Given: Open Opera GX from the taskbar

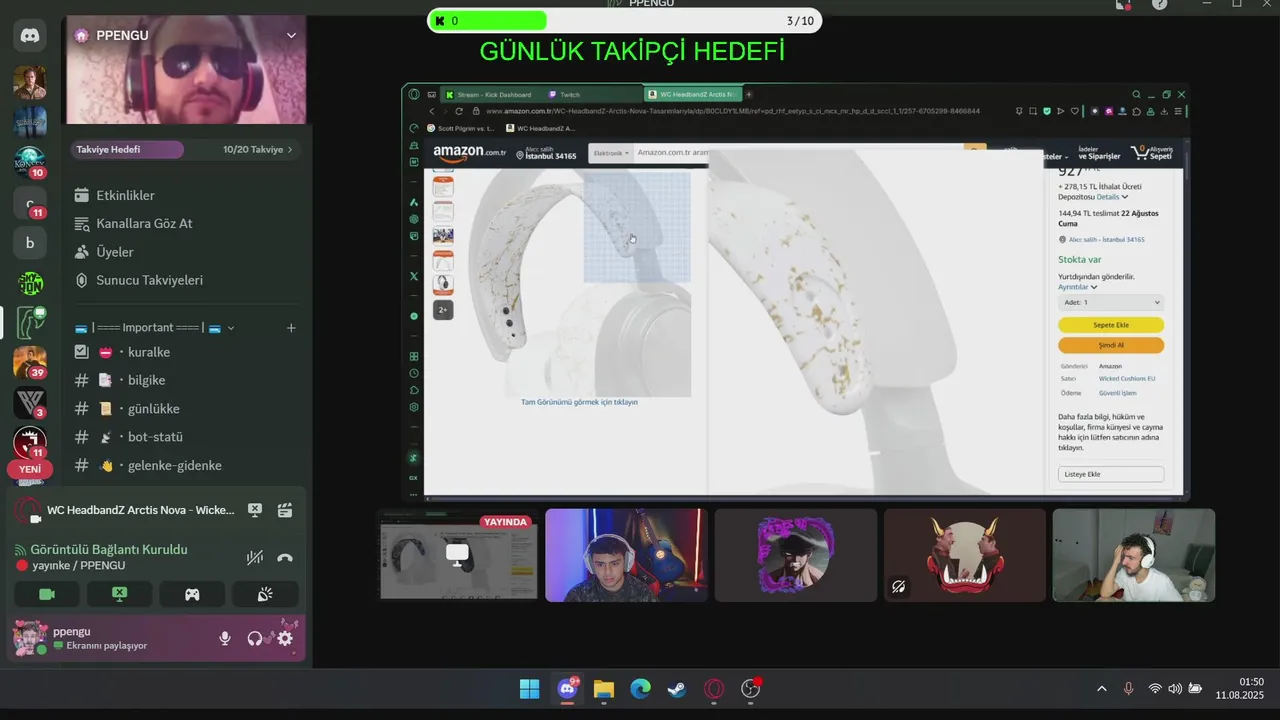Looking at the screenshot, I should (x=714, y=689).
